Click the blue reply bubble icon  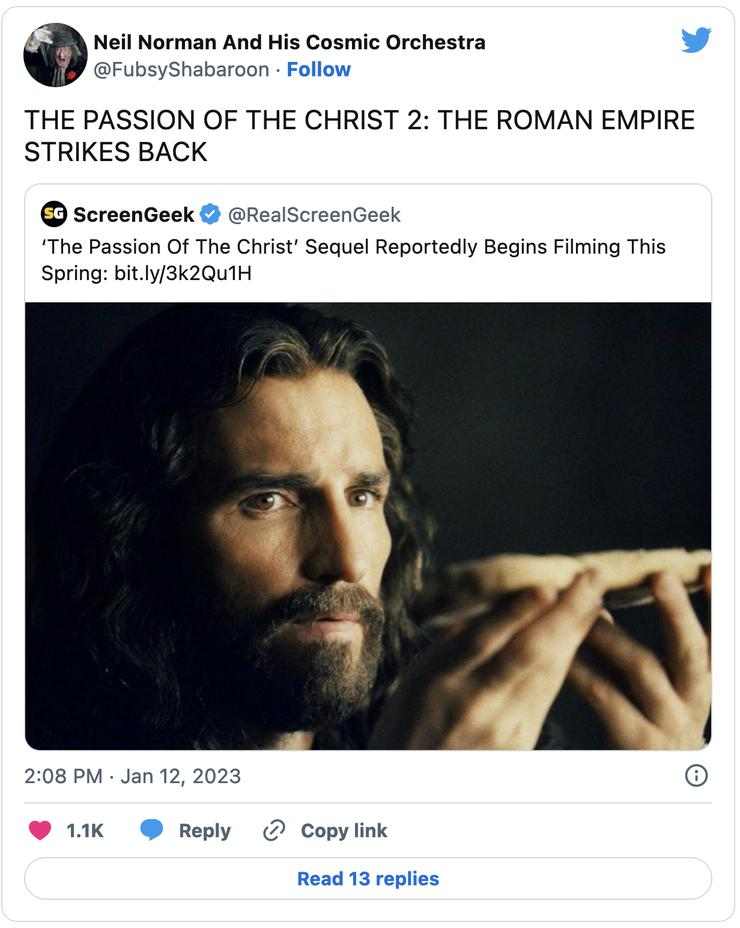(152, 830)
